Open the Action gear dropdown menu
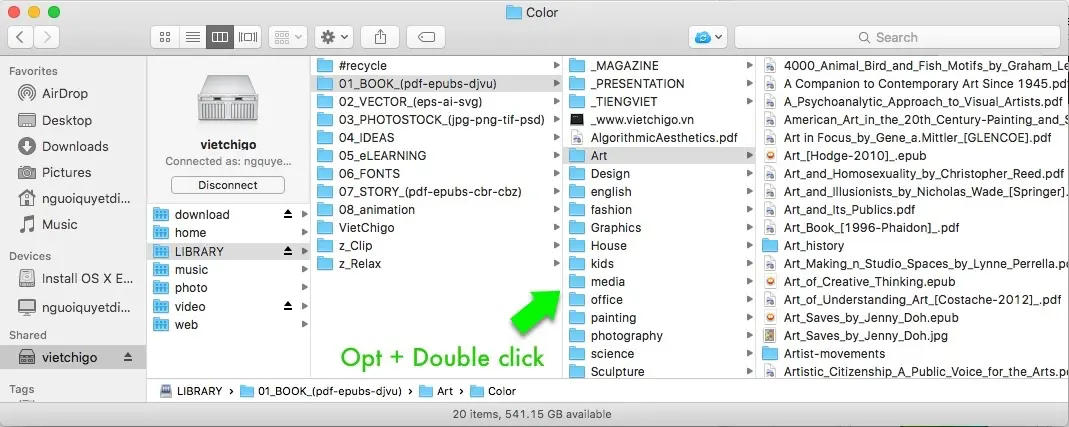Viewport: 1069px width, 427px height. click(x=334, y=37)
